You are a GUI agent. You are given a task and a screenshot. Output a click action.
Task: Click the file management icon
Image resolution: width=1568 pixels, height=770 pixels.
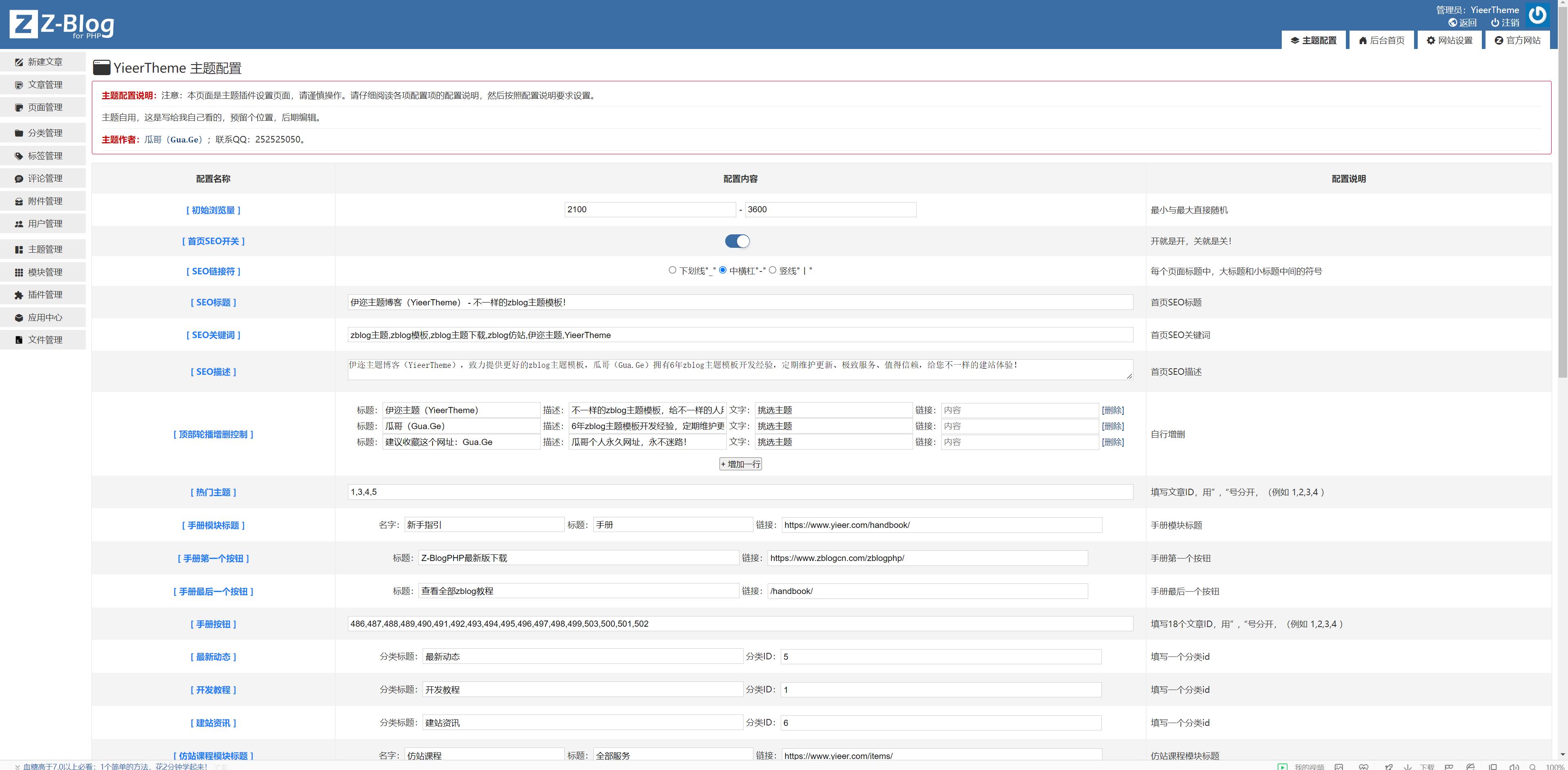pos(19,340)
